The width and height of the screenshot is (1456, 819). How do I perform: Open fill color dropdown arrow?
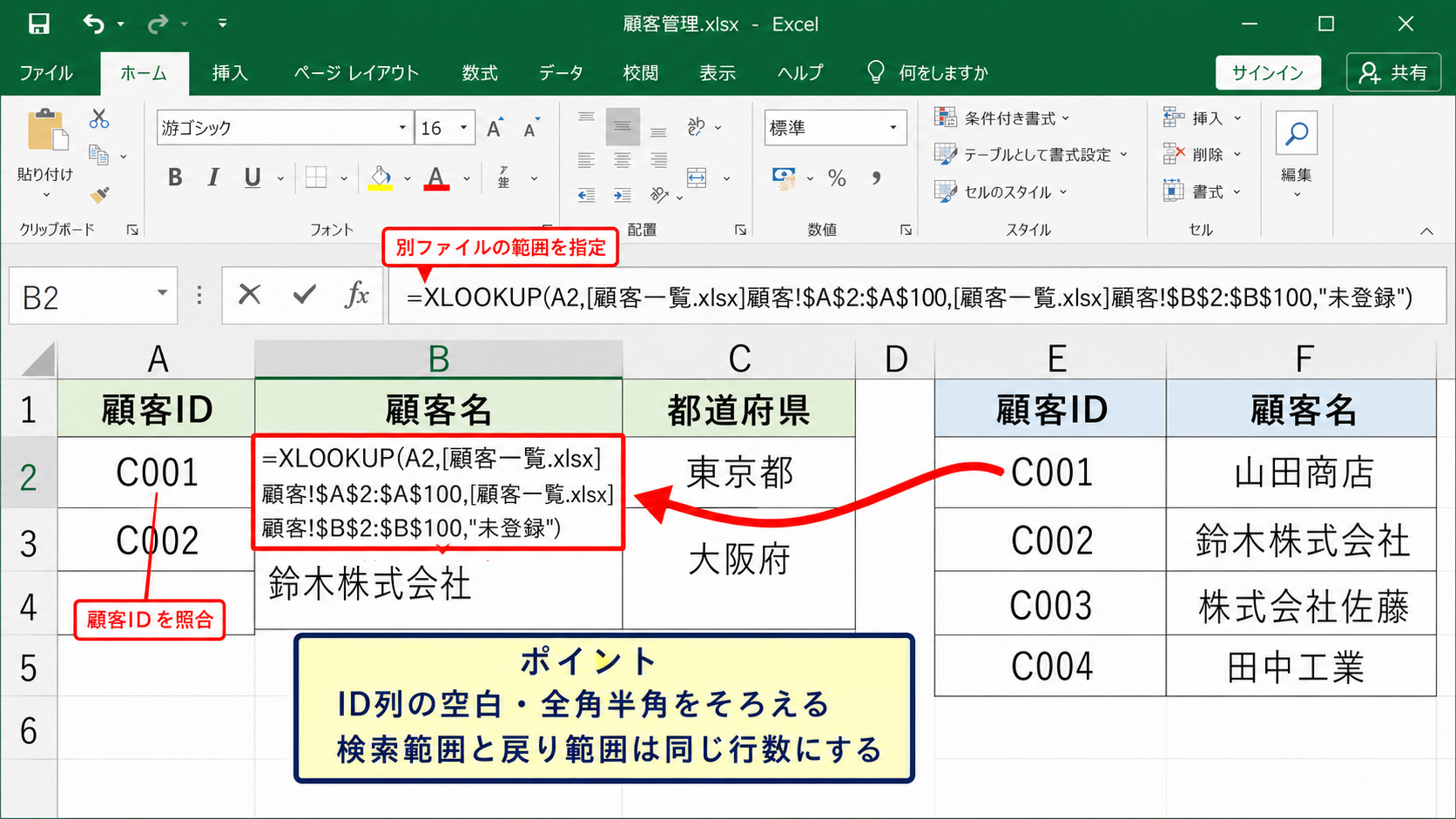pos(407,178)
